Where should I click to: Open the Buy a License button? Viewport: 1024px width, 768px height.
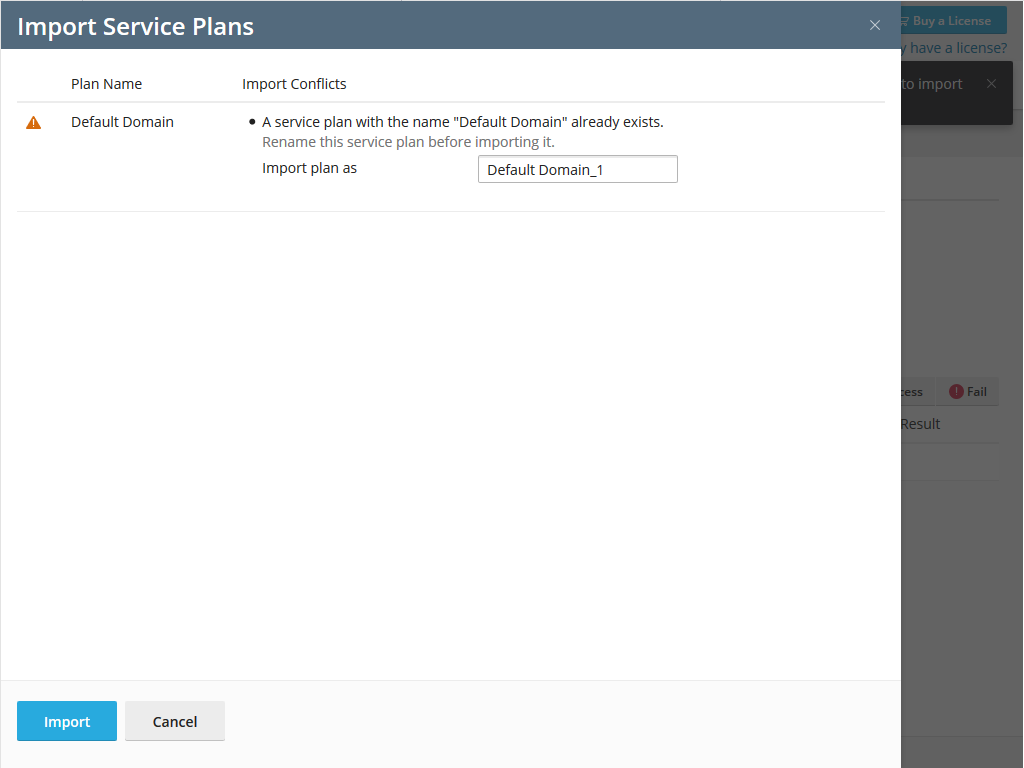point(951,21)
